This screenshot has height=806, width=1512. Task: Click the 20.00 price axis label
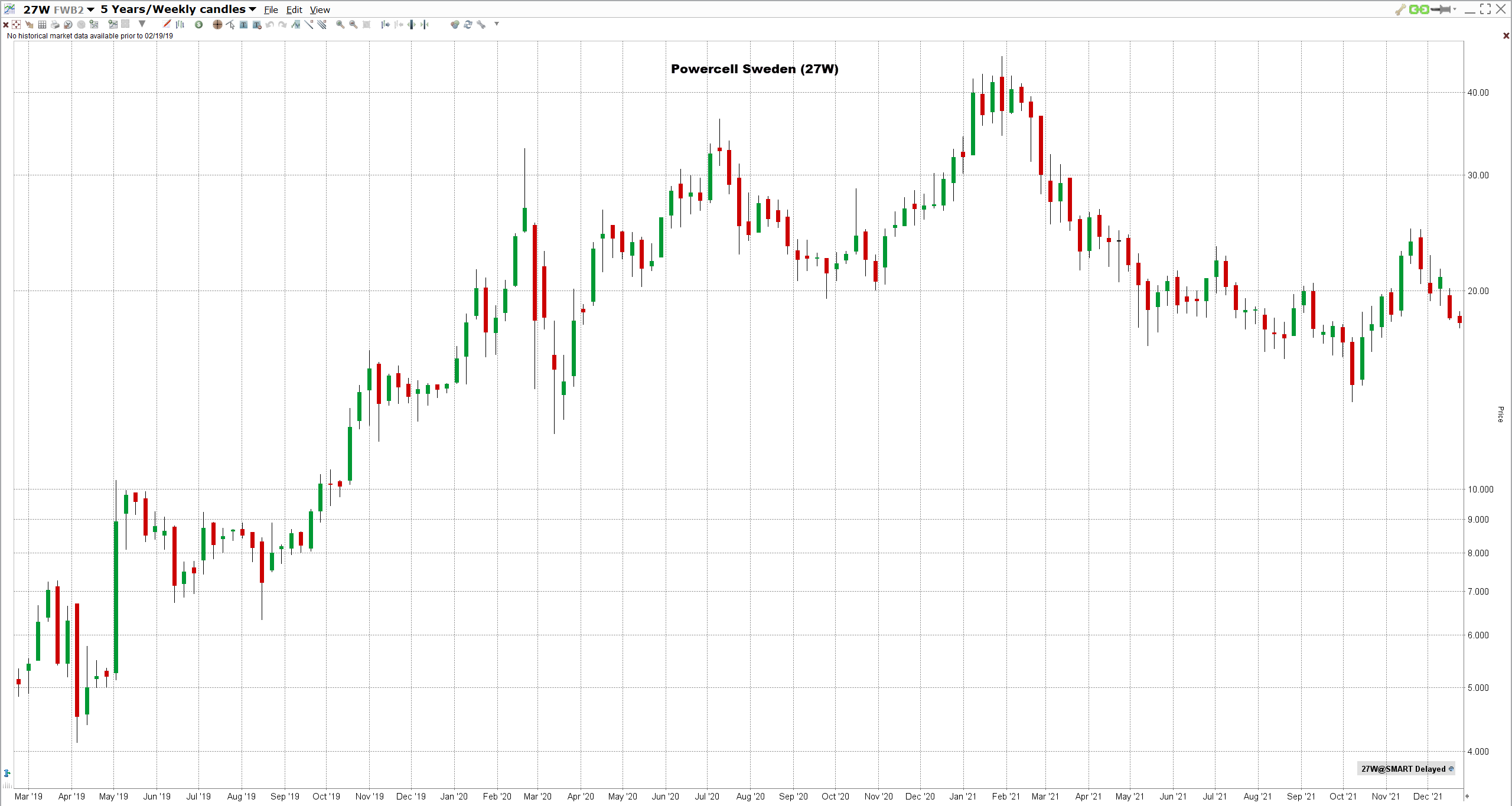tap(1478, 291)
